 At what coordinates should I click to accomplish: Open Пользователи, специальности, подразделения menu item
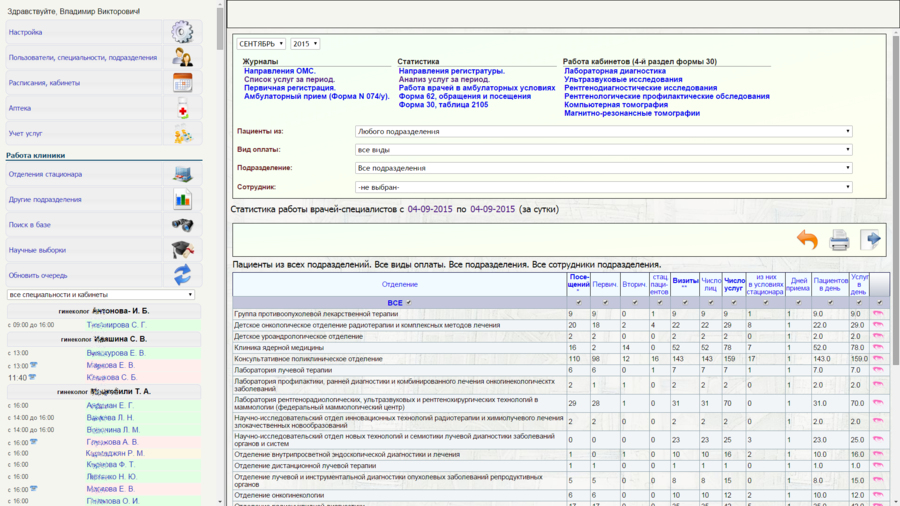(x=83, y=57)
